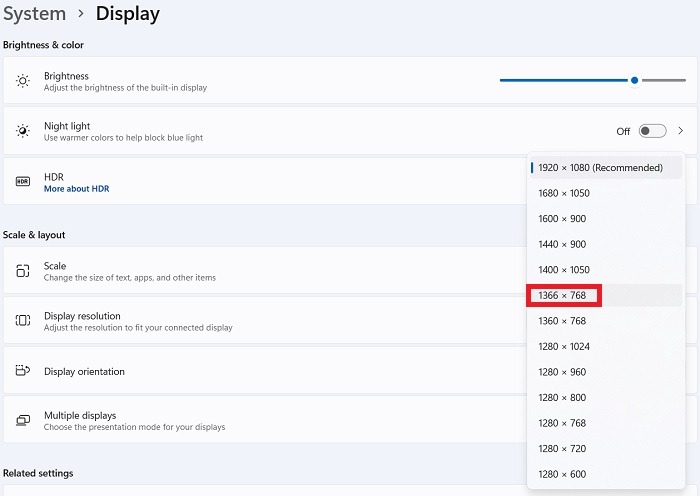
Task: Open the More about HDR link
Action: 76,189
